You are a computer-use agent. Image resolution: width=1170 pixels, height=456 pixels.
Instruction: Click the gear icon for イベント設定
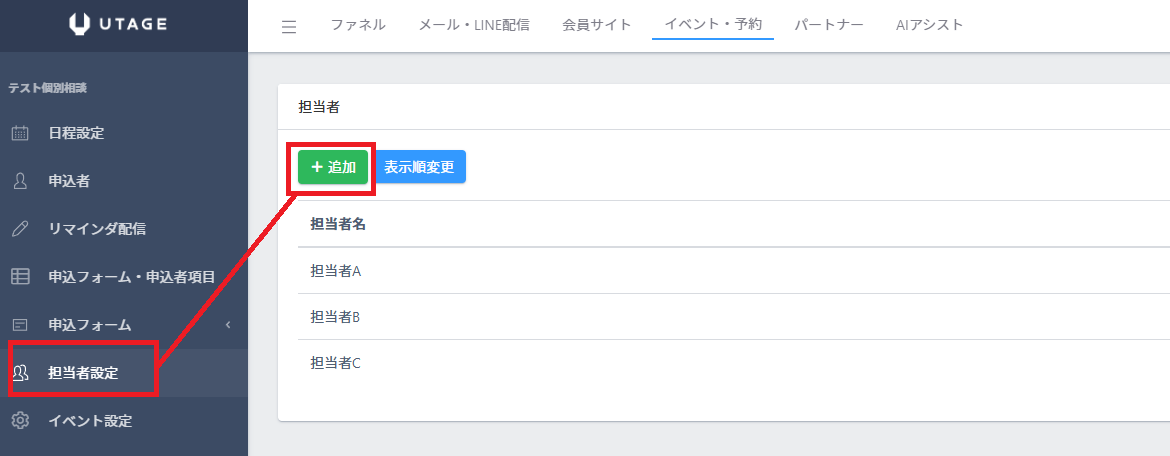point(20,421)
